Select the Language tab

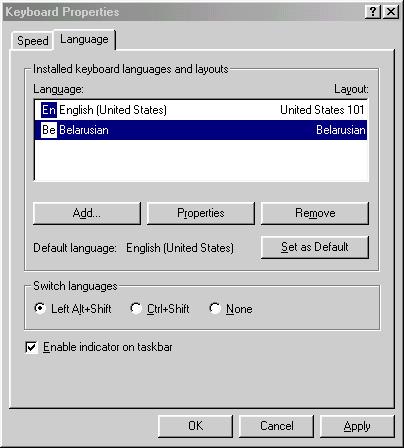coord(84,40)
